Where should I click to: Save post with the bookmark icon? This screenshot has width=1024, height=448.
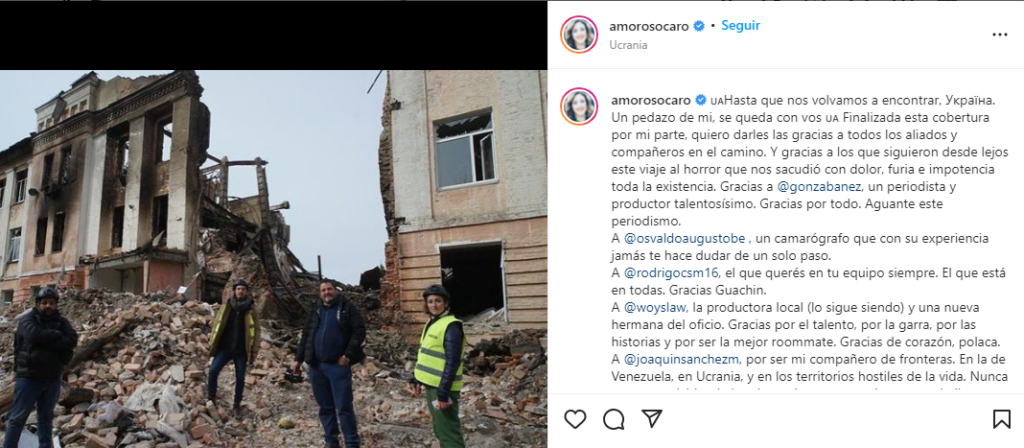[1001, 419]
